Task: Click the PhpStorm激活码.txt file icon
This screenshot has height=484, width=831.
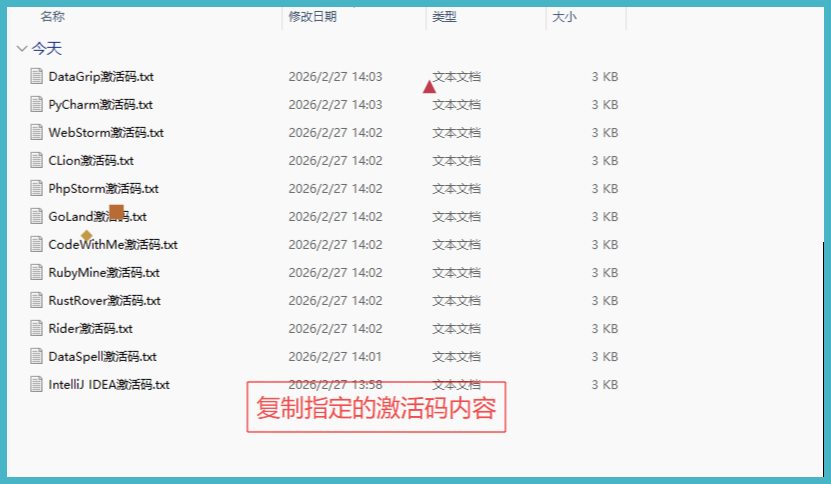Action: click(x=36, y=189)
